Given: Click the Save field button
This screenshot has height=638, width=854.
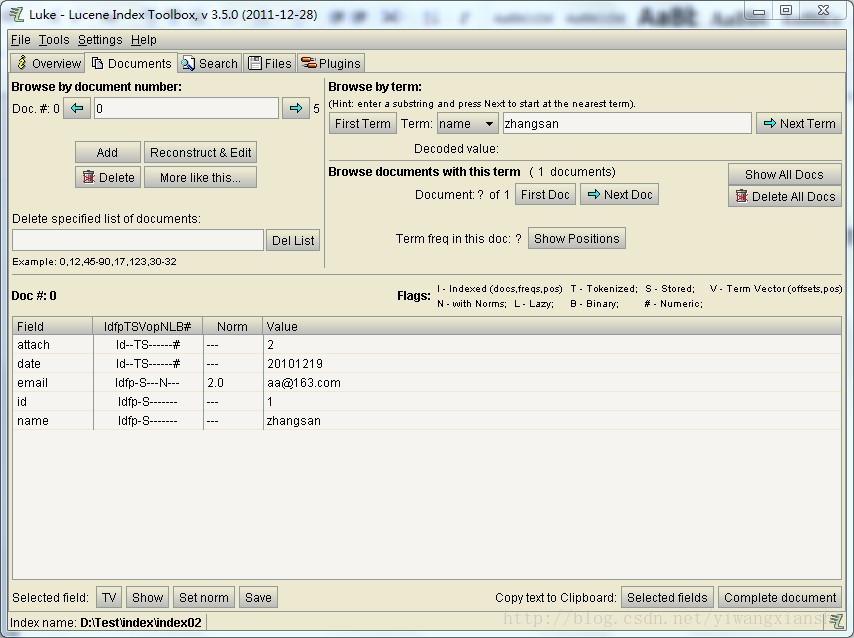Looking at the screenshot, I should 258,598.
